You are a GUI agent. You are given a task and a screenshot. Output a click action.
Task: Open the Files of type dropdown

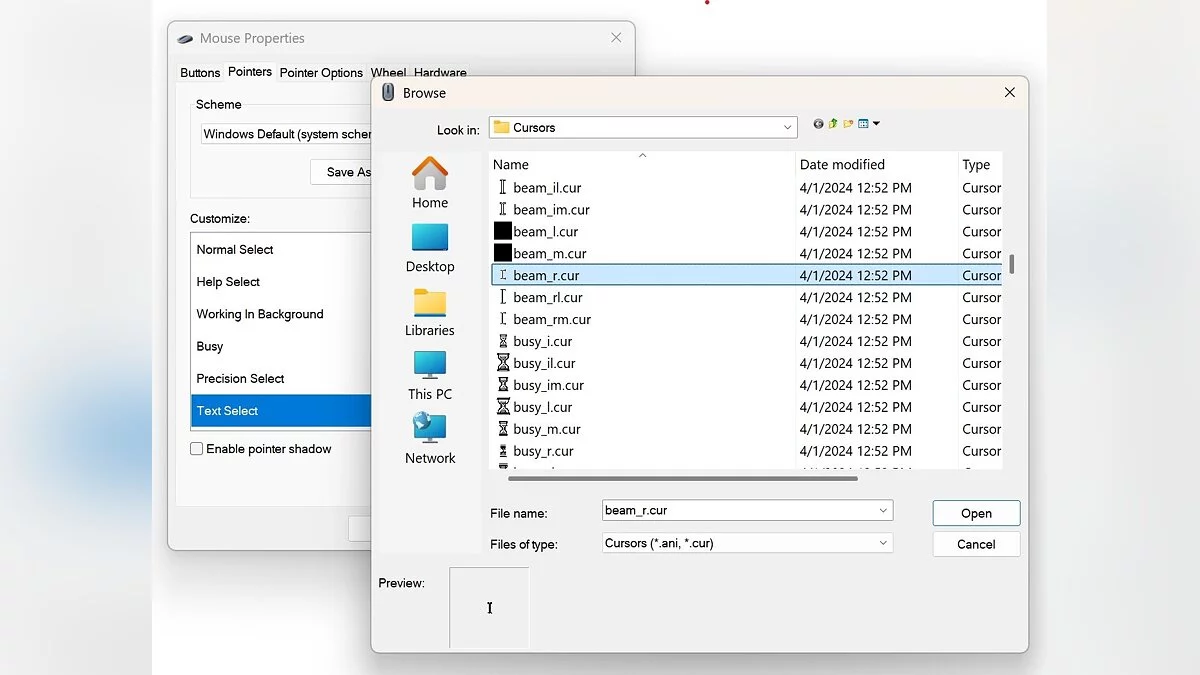(x=883, y=543)
